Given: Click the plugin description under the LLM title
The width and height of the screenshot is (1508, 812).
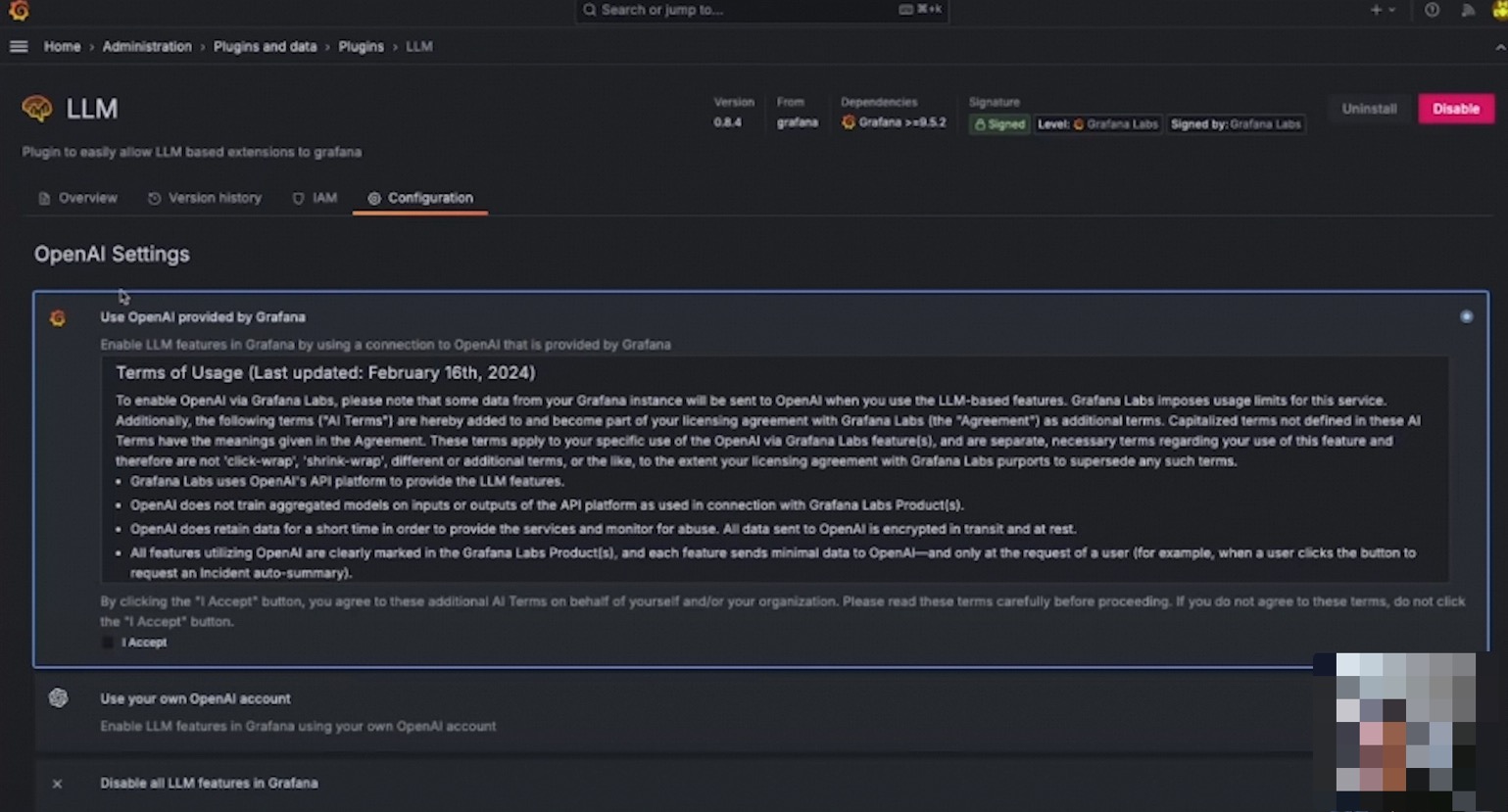Looking at the screenshot, I should pos(191,152).
